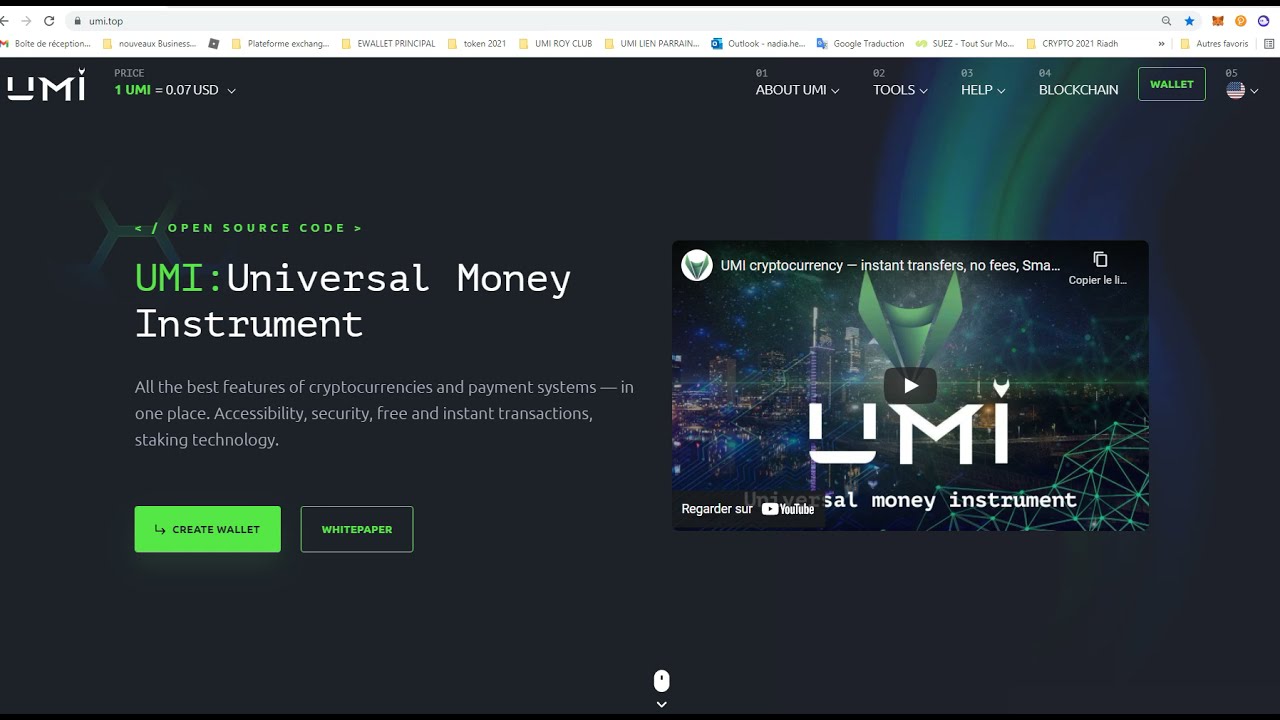Click the profile avatar in Chrome toolbar
This screenshot has width=1280, height=720.
(1264, 21)
